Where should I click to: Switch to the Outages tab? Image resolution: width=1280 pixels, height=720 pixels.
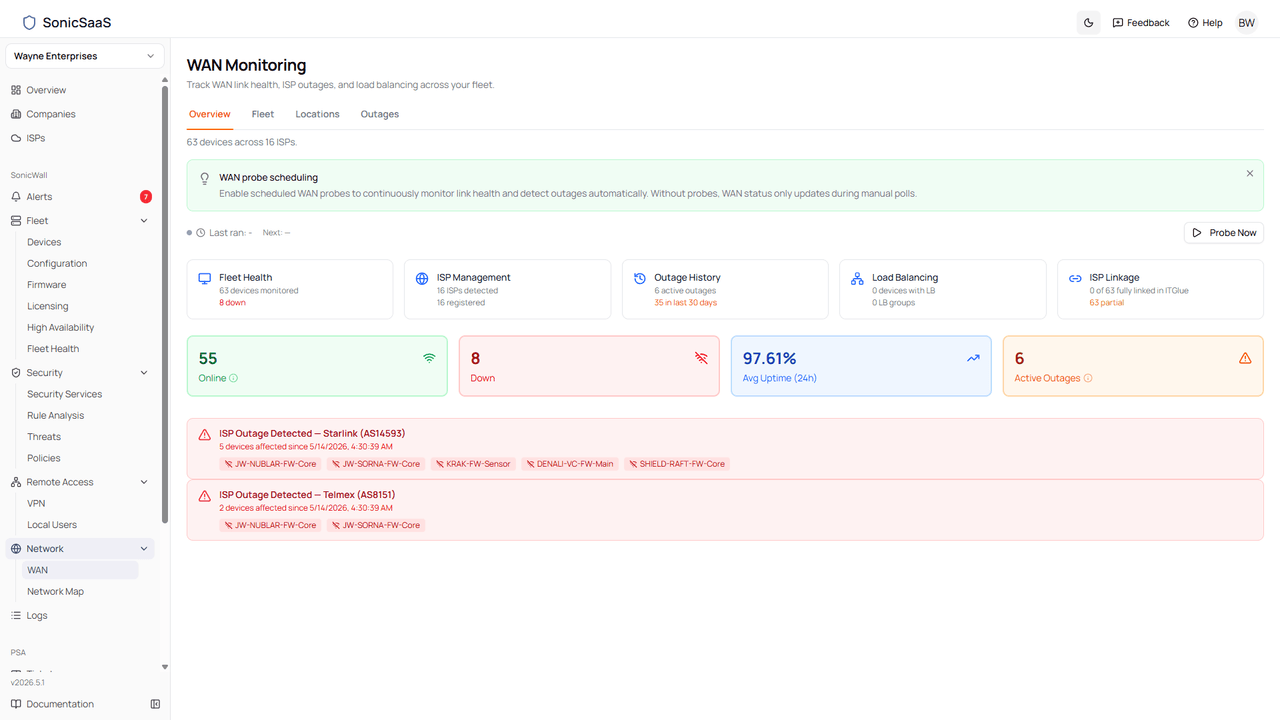(x=380, y=114)
